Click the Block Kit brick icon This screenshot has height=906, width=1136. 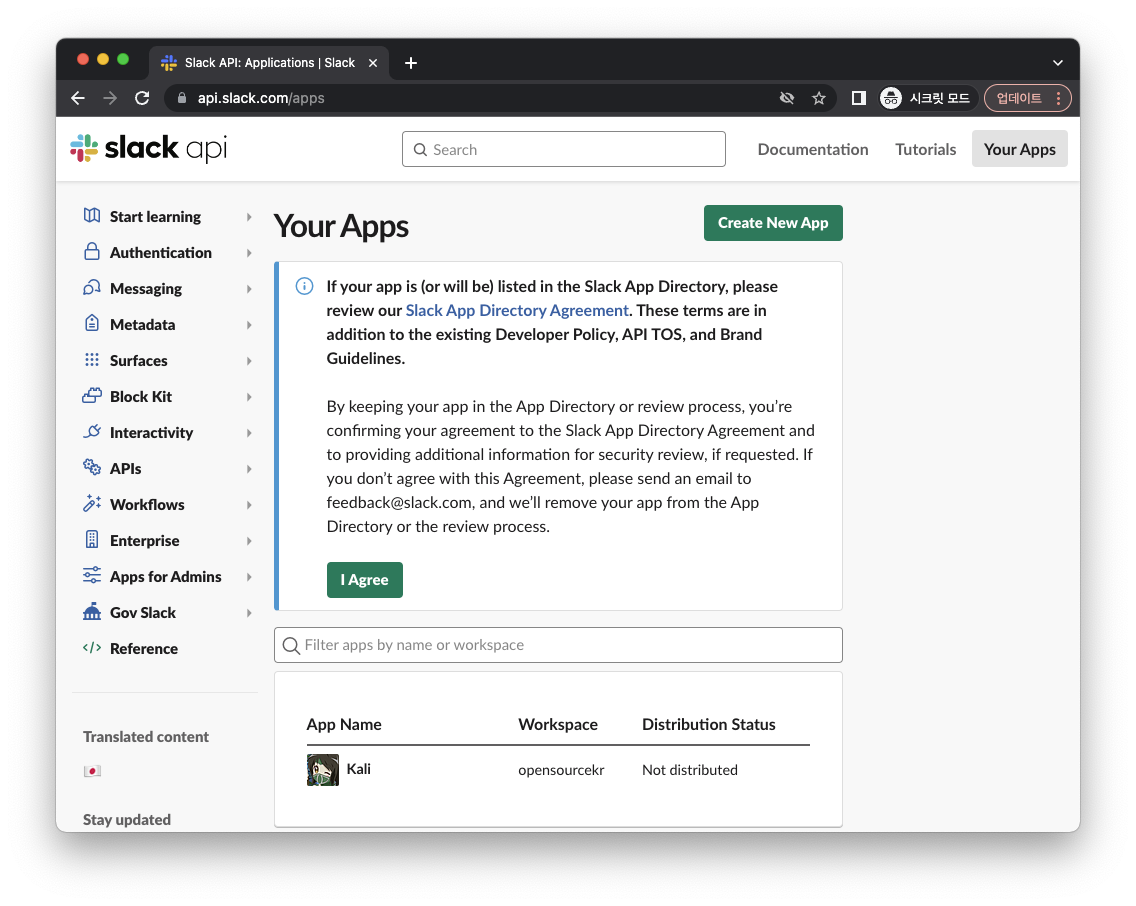(92, 395)
